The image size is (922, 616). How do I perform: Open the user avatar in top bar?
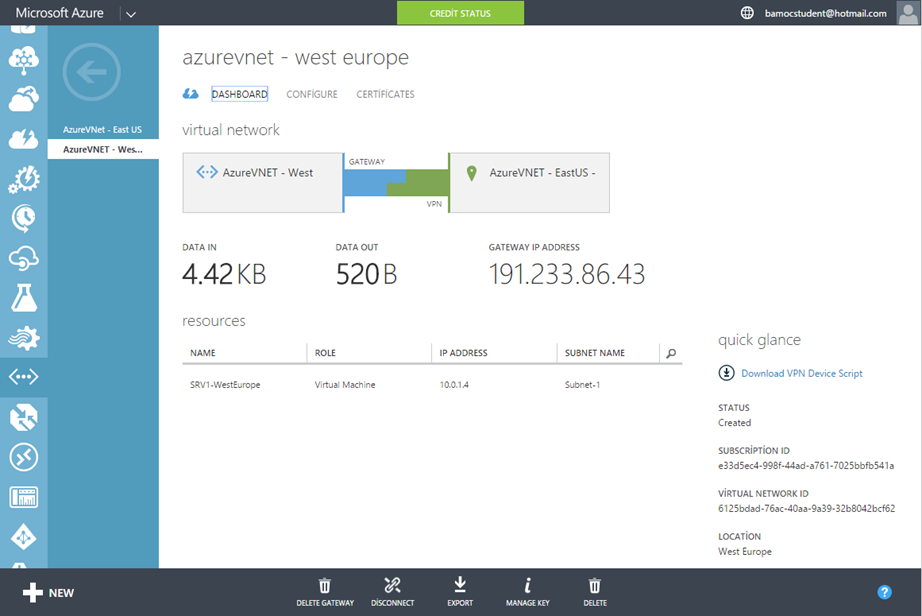click(908, 12)
